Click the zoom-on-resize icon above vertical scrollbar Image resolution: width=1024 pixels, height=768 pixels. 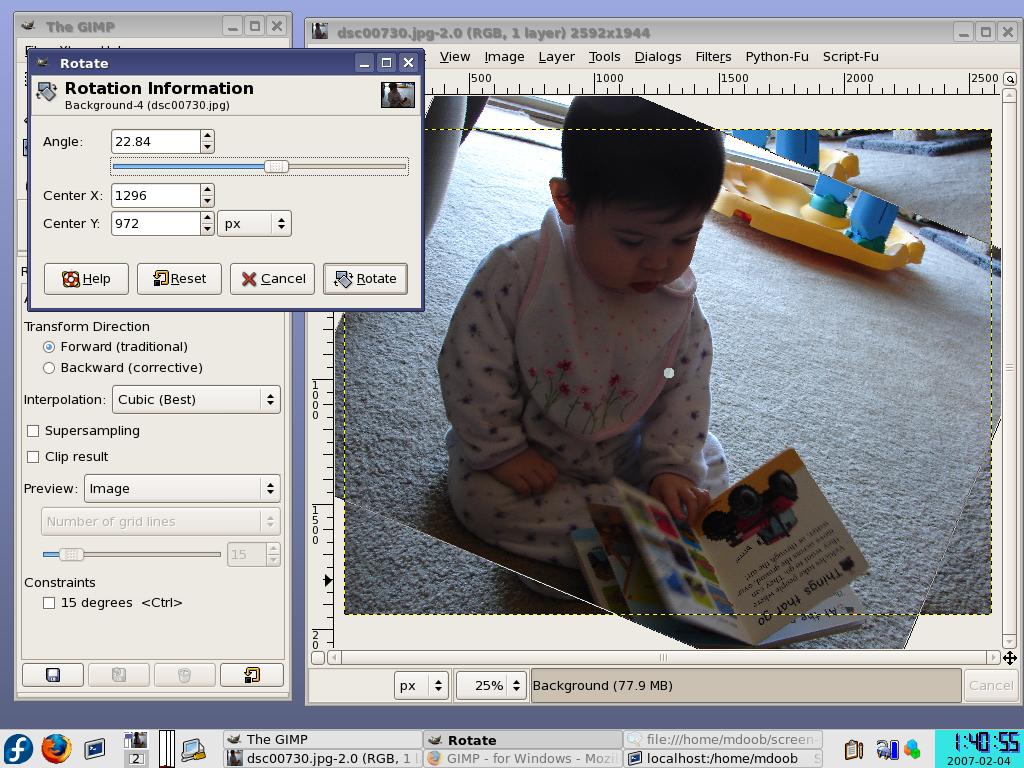[x=1009, y=79]
